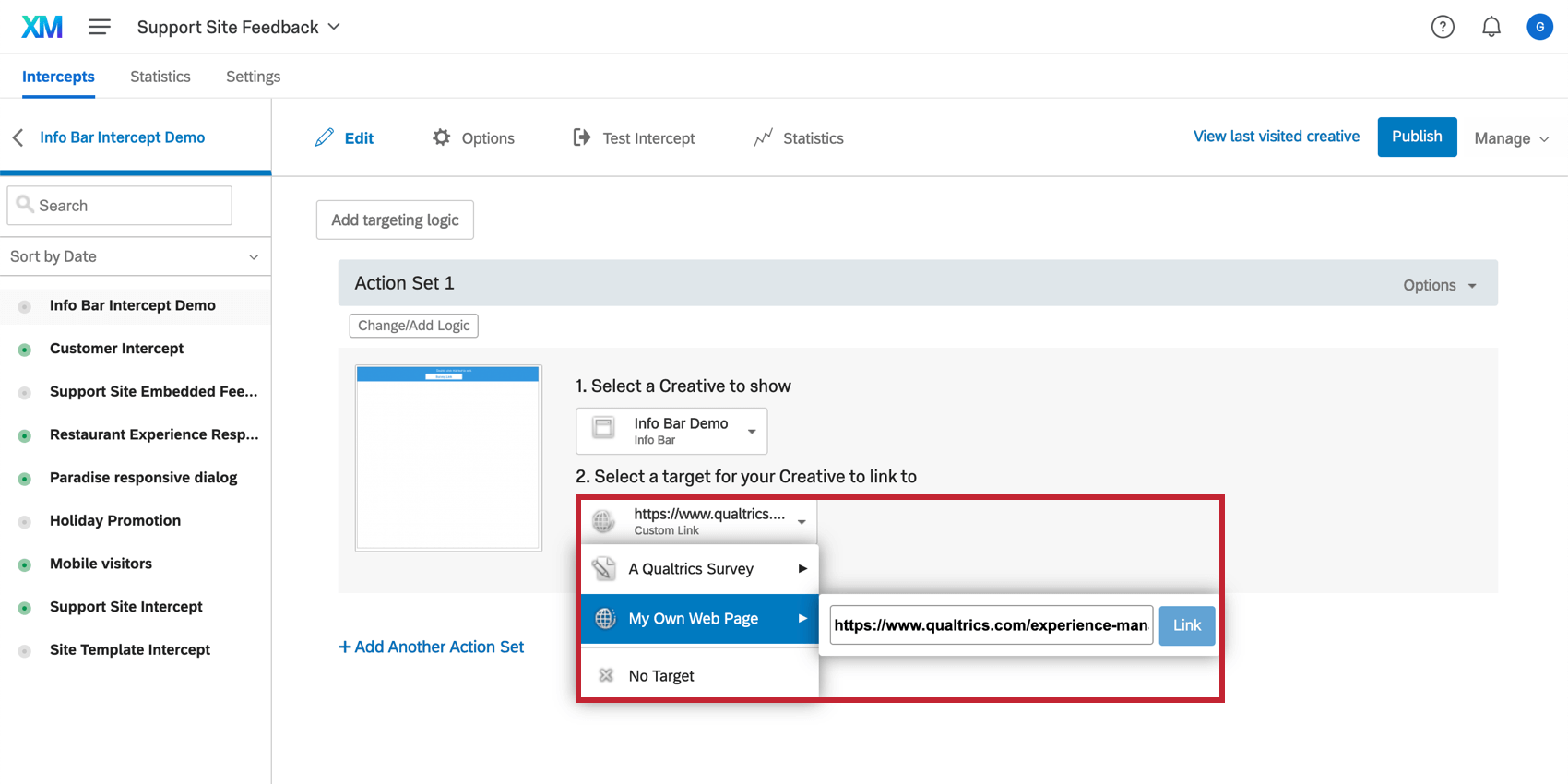The width and height of the screenshot is (1568, 784).
Task: Select the No Target menu option
Action: 661,676
